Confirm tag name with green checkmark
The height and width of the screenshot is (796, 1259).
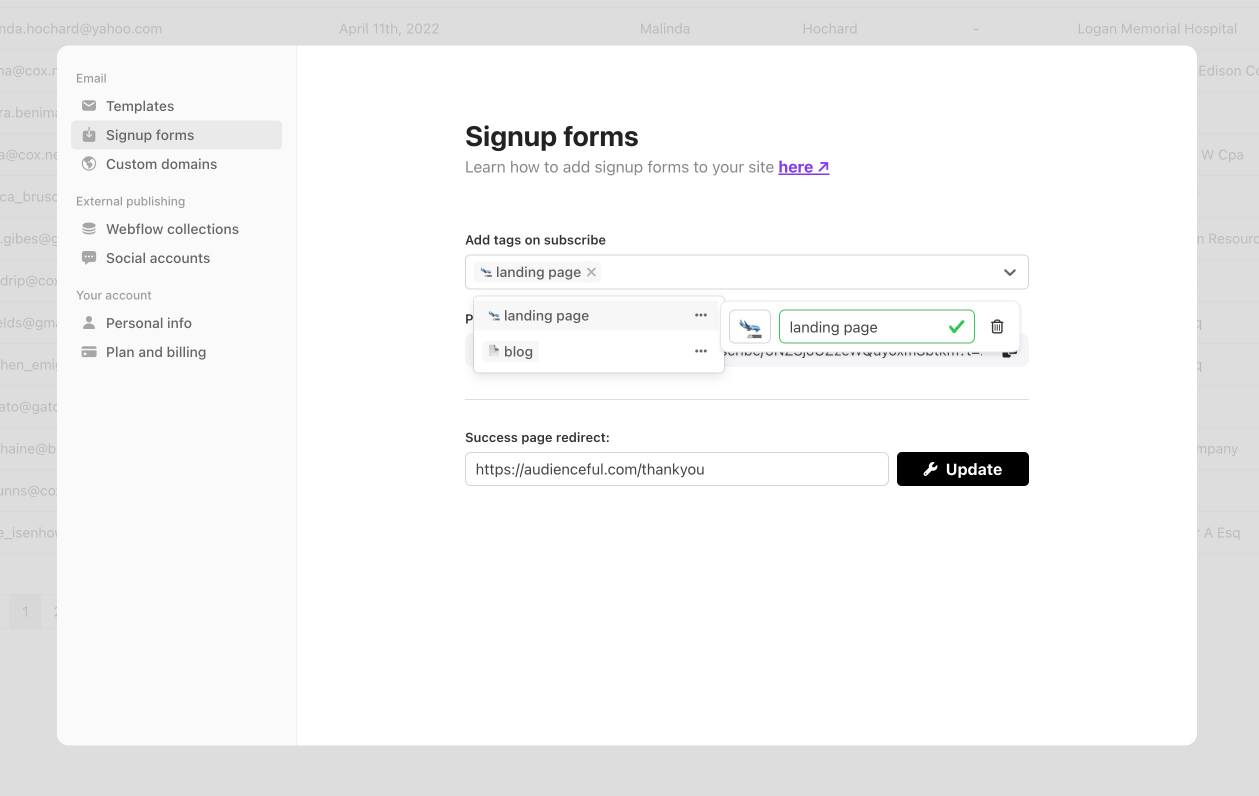pyautogui.click(x=957, y=327)
